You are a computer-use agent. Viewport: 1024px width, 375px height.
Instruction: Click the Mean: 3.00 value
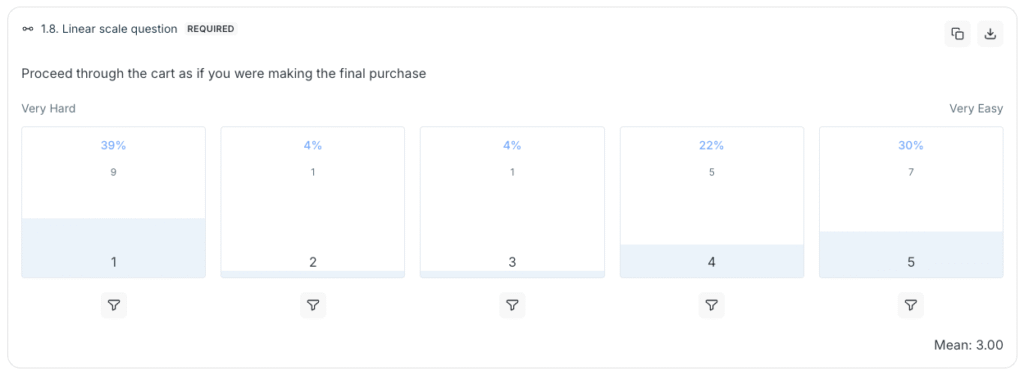pyautogui.click(x=968, y=345)
